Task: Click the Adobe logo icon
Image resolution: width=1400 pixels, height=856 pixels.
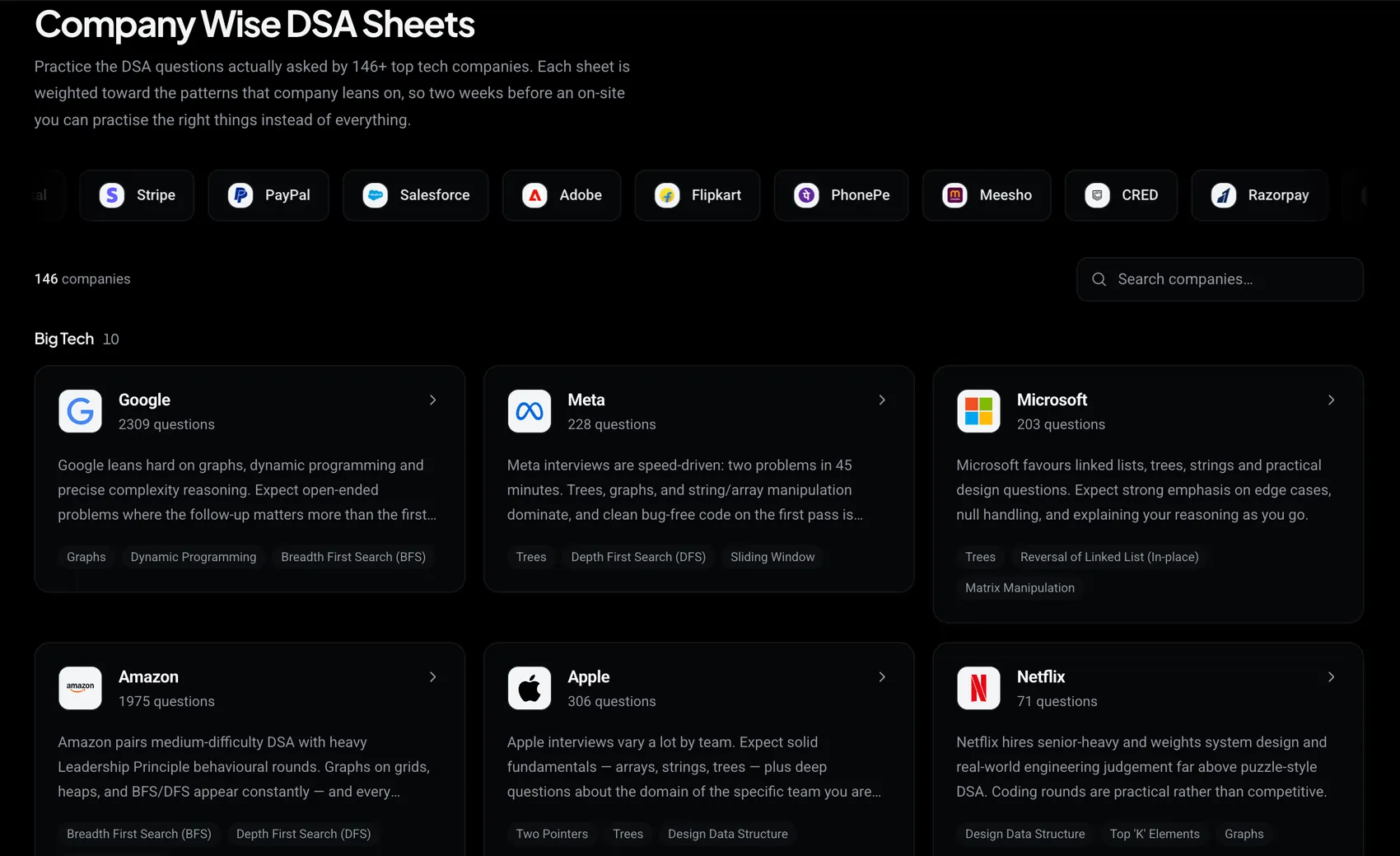Action: point(535,195)
